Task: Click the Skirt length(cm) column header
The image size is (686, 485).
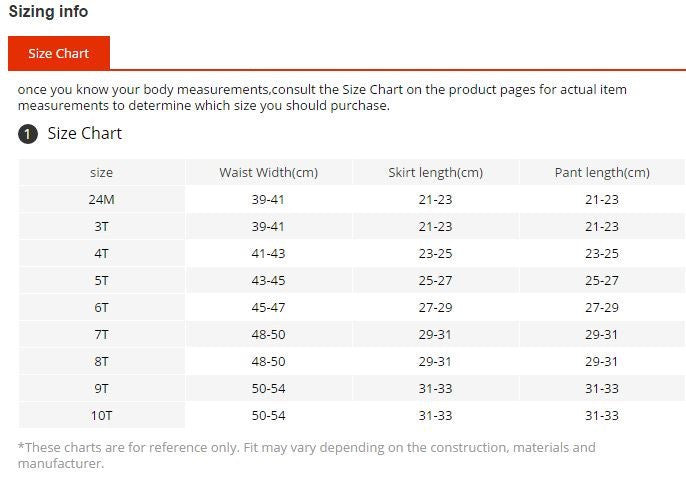Action: pyautogui.click(x=435, y=172)
